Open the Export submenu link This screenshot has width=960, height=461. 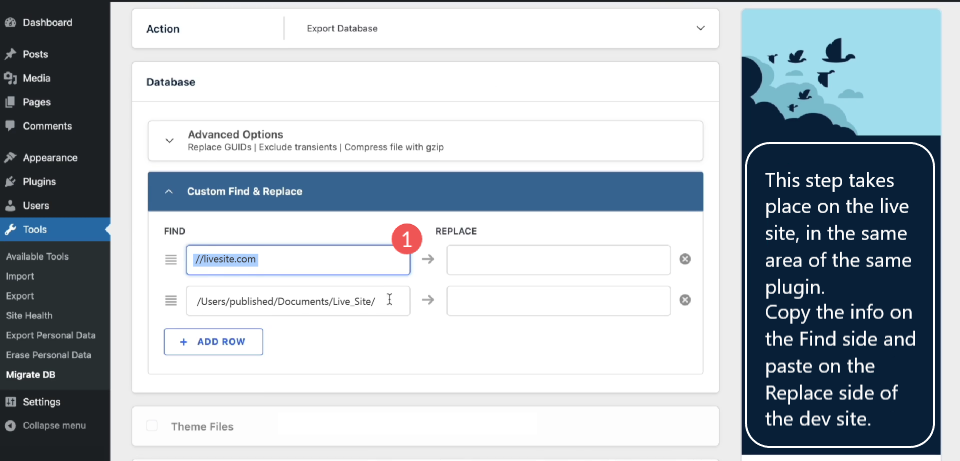(20, 296)
